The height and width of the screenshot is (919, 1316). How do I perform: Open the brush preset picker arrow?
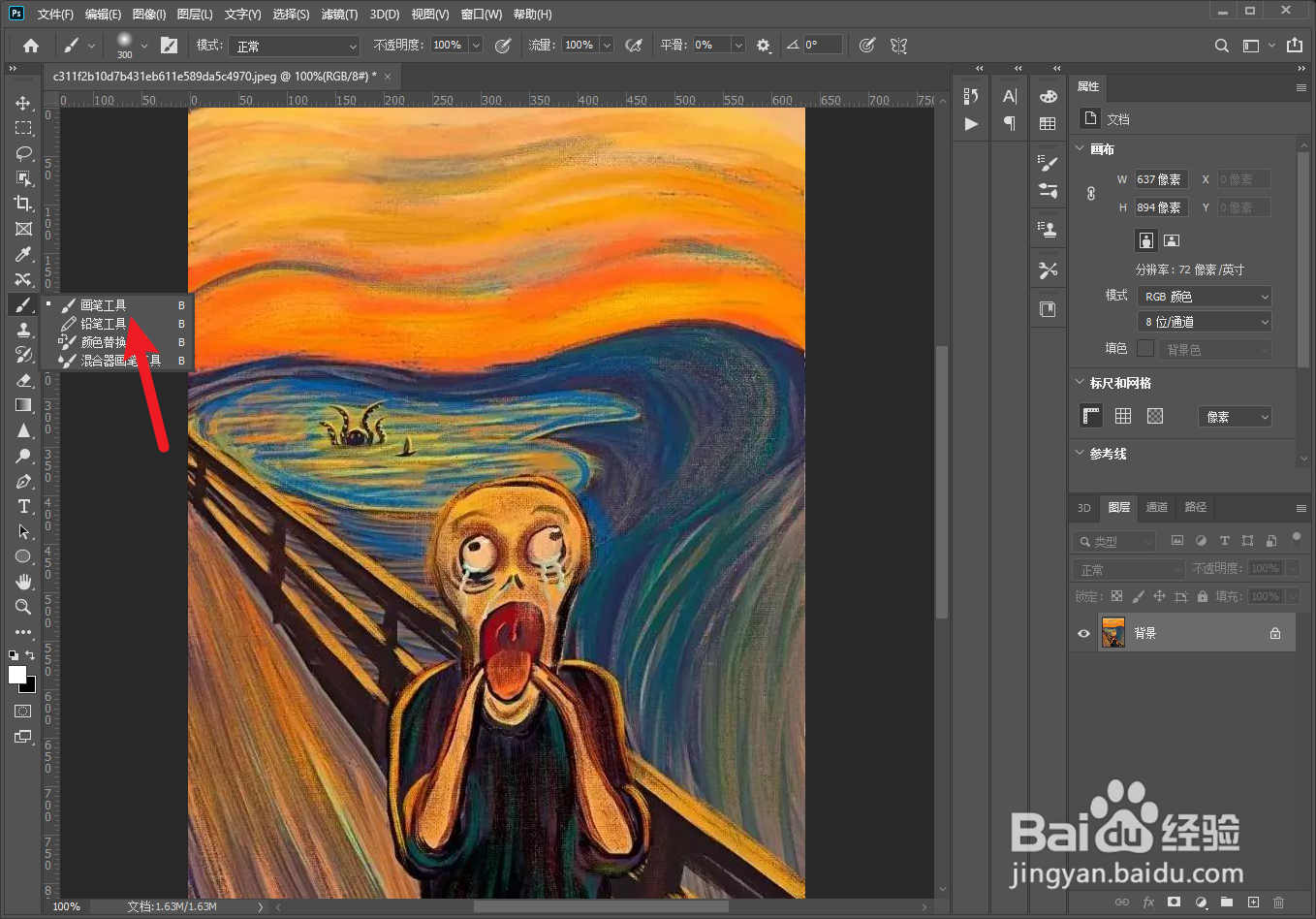click(144, 46)
